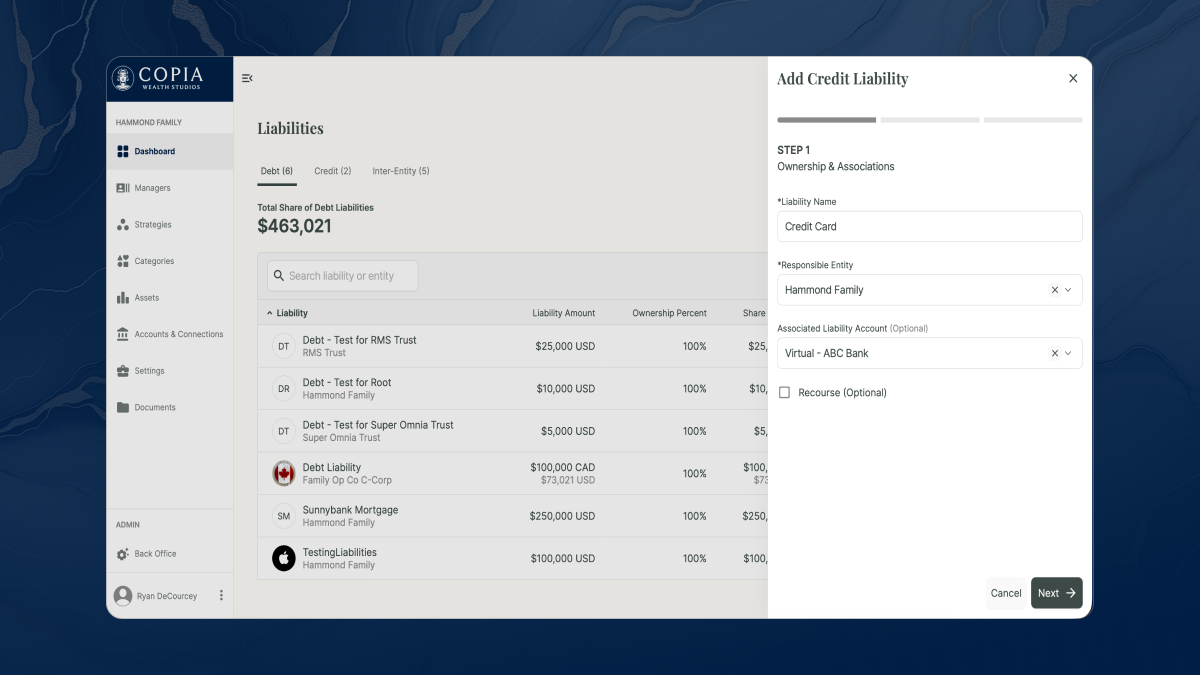
Task: Switch to the Credit (2) tab
Action: click(333, 171)
